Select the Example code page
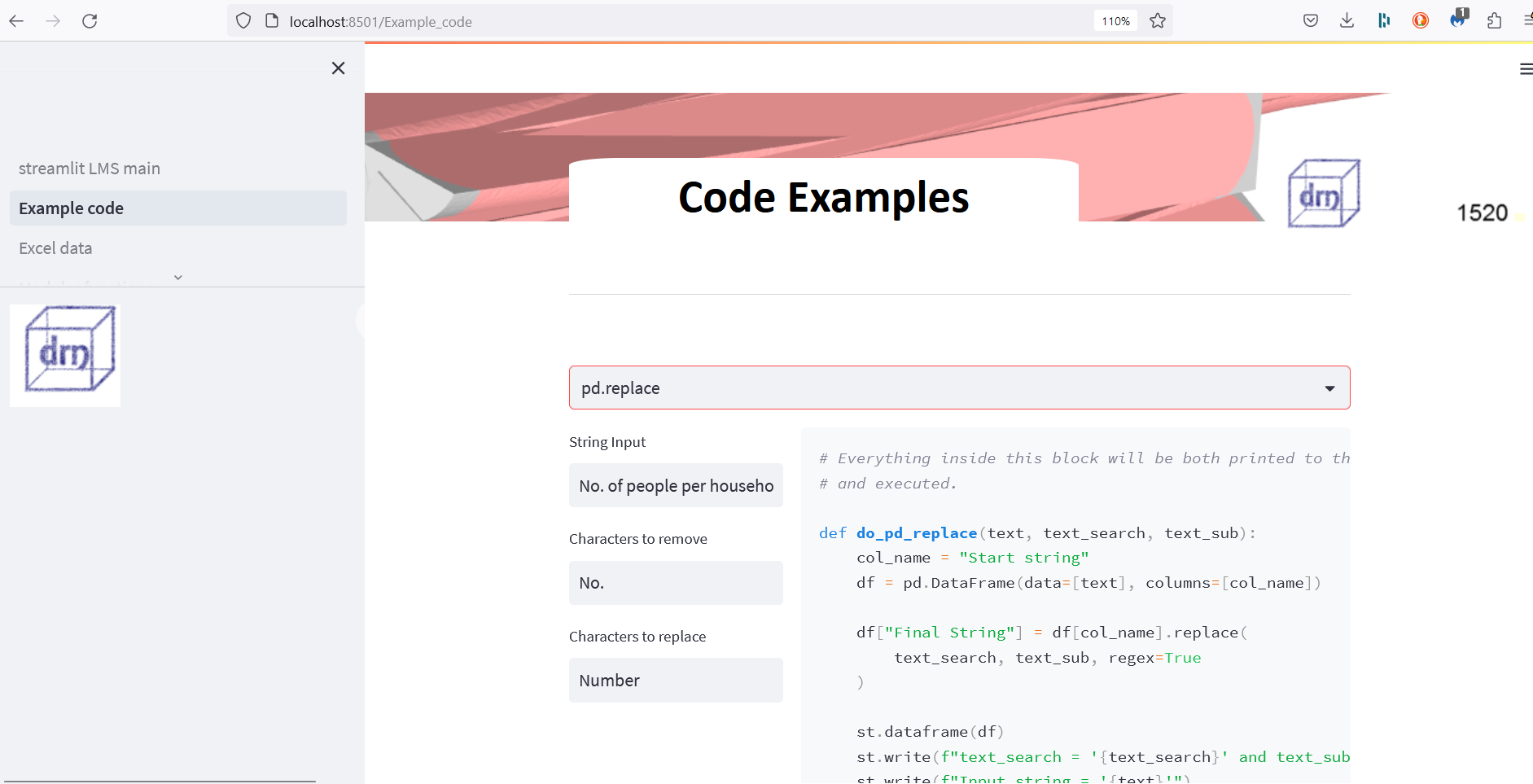Screen dimensions: 1533x784 (72, 208)
